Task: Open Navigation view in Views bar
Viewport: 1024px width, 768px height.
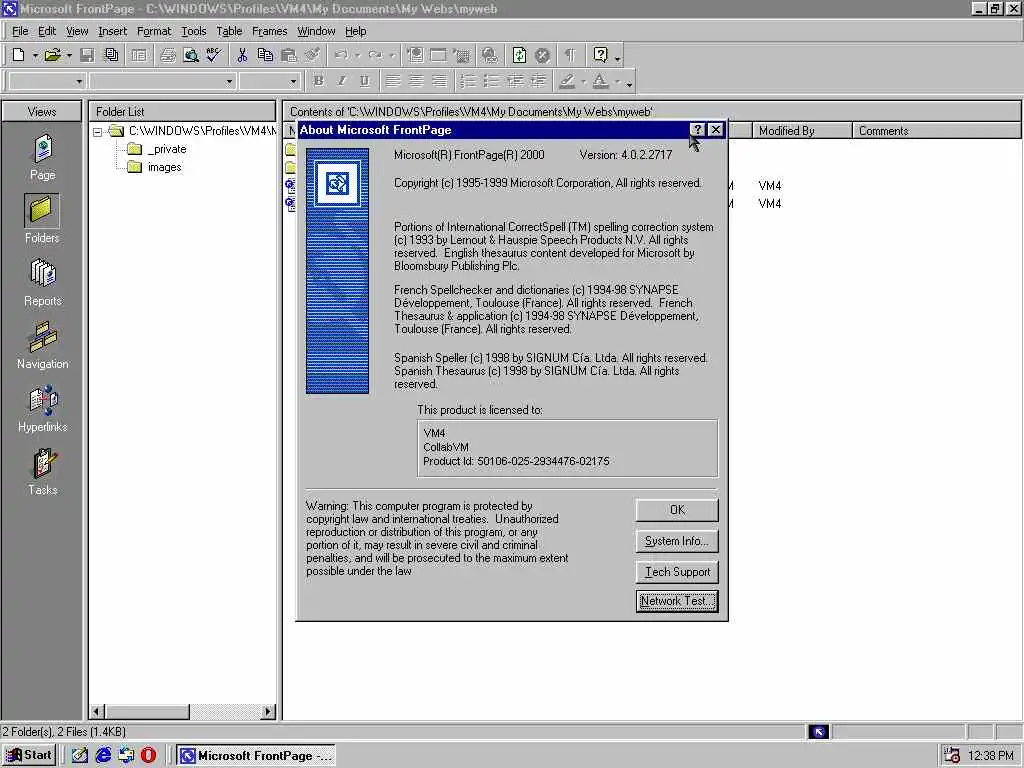Action: 42,345
